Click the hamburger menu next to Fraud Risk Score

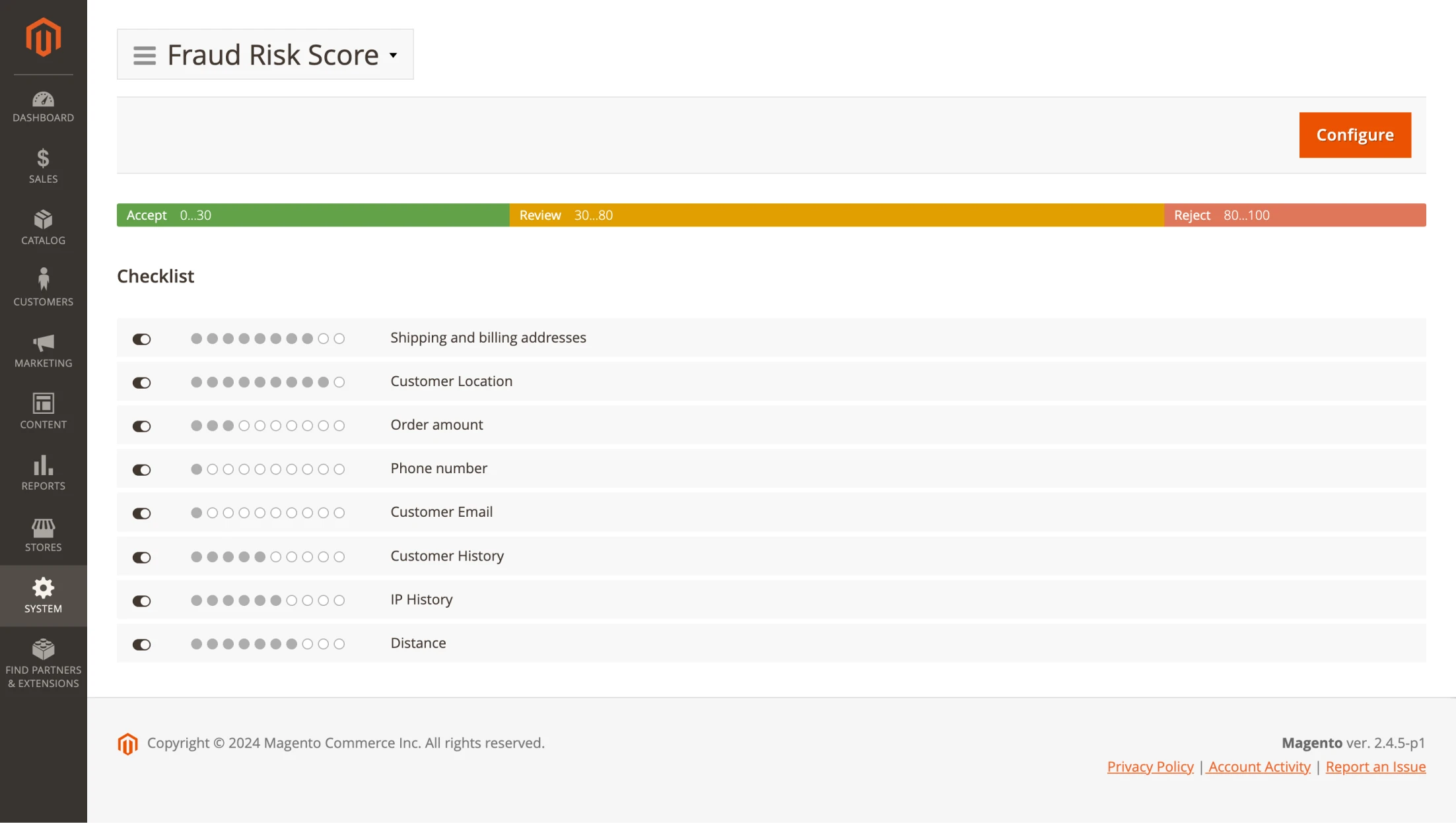(144, 54)
